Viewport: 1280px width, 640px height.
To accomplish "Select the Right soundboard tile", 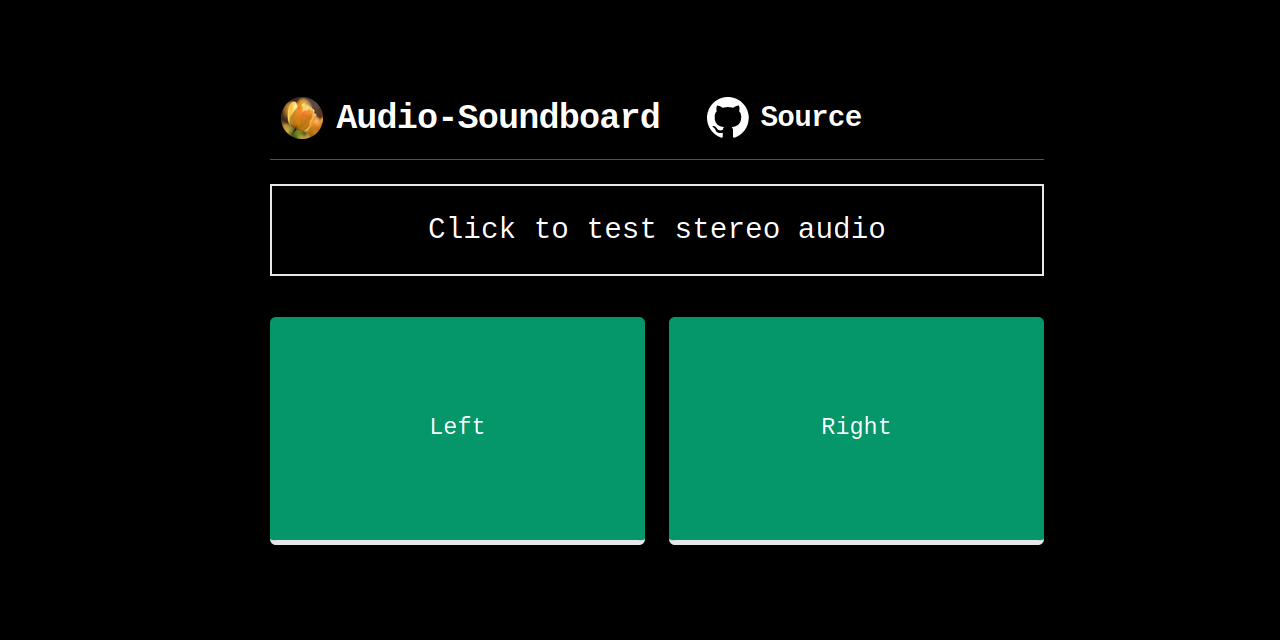I will click(856, 428).
